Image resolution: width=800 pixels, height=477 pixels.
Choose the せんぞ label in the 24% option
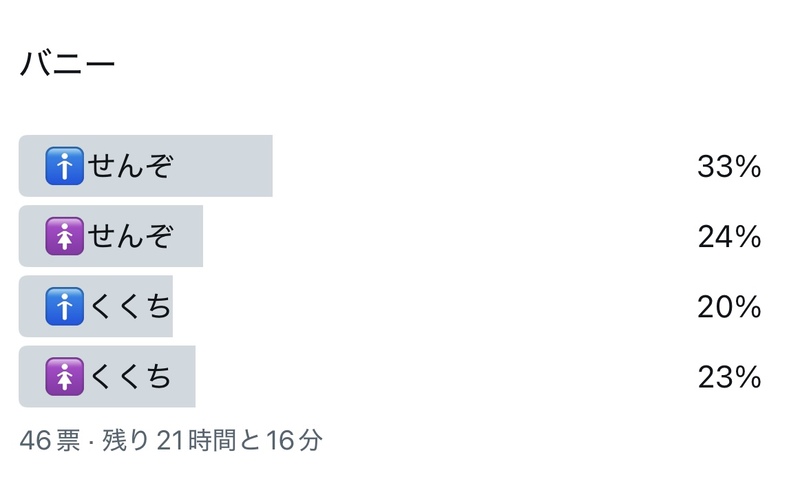(x=130, y=237)
